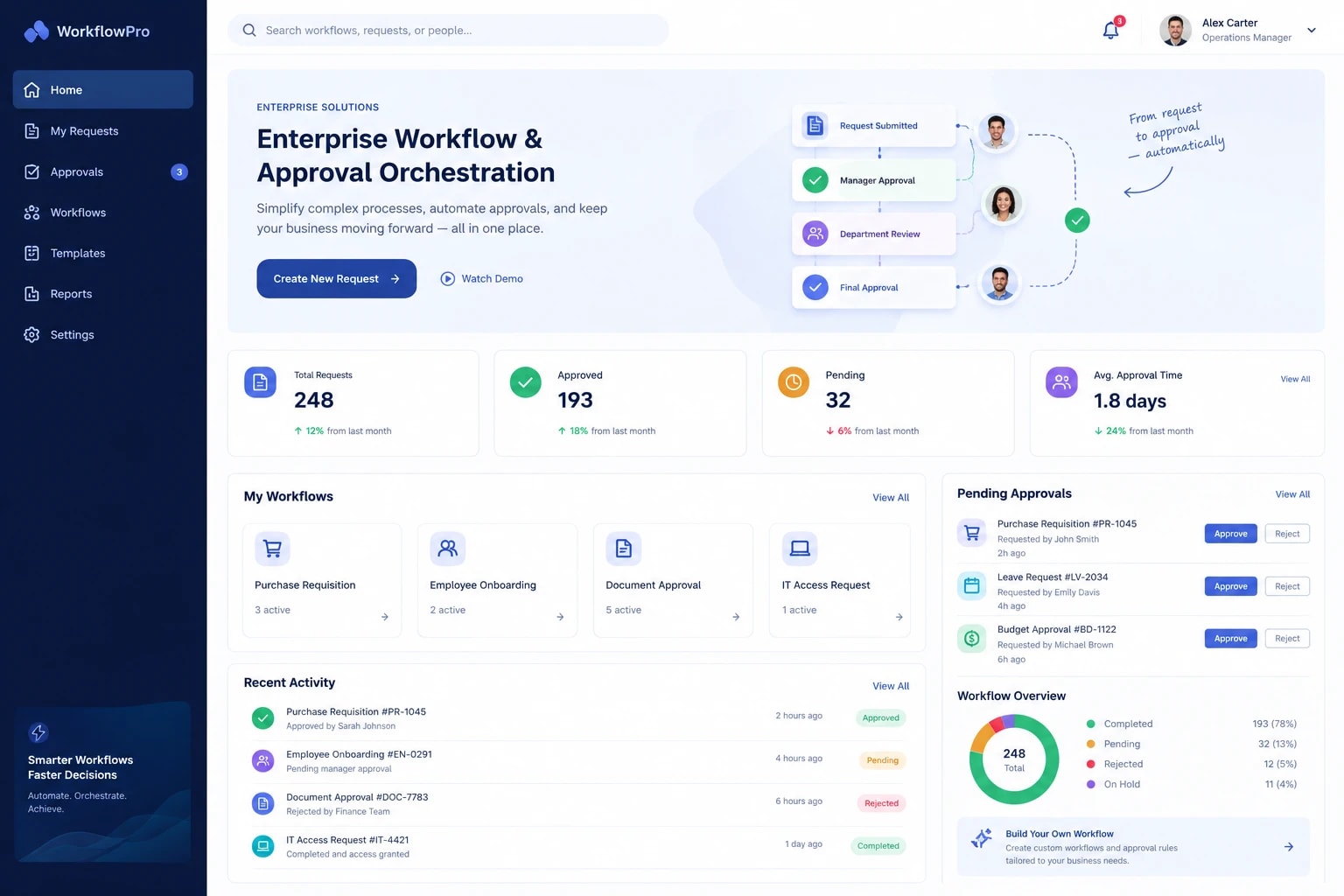
Task: Click the WorkflowPro logo icon
Action: click(x=36, y=31)
